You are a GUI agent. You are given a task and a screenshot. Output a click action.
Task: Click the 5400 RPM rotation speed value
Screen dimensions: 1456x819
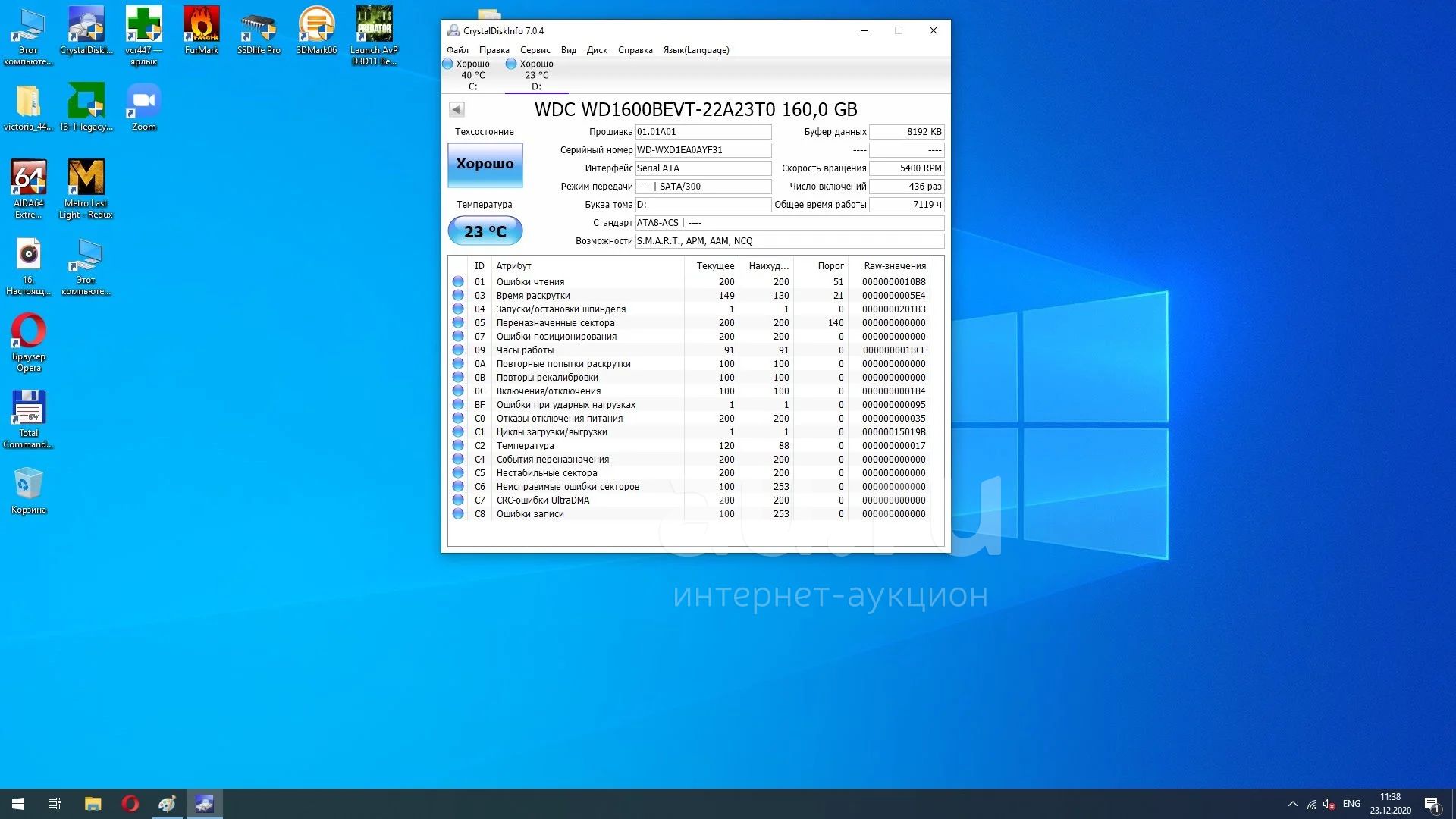[x=906, y=168]
